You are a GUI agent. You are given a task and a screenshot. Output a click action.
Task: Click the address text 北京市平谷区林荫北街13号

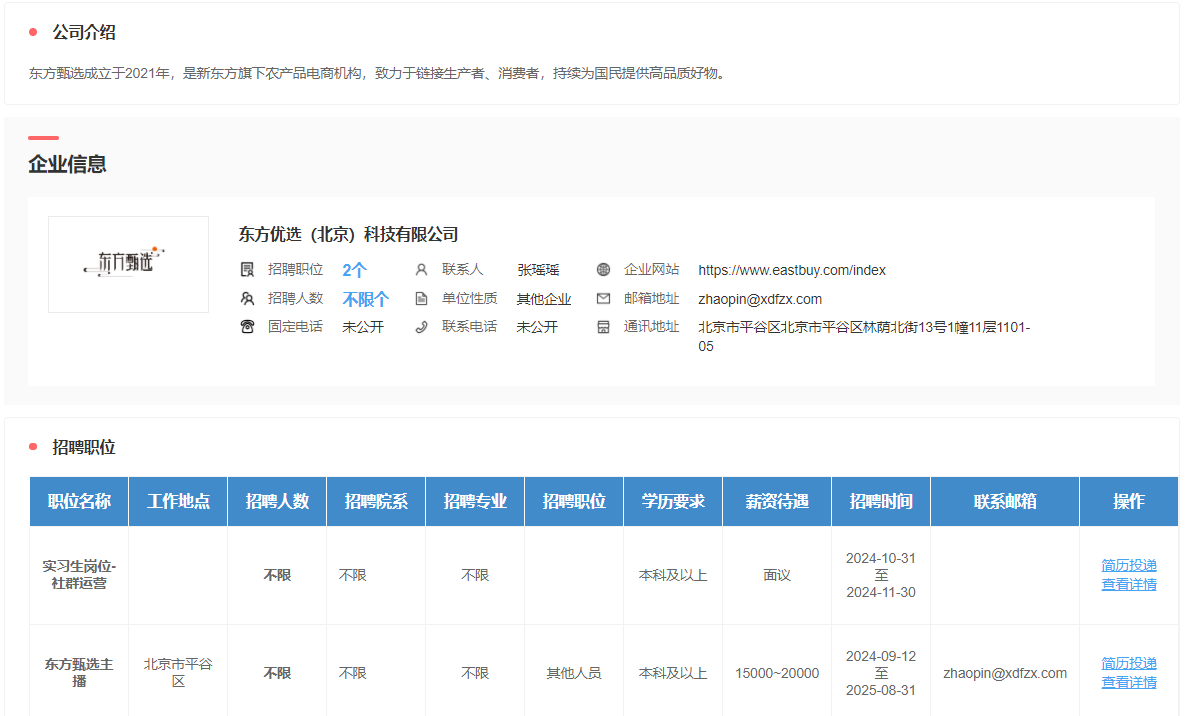pos(864,336)
